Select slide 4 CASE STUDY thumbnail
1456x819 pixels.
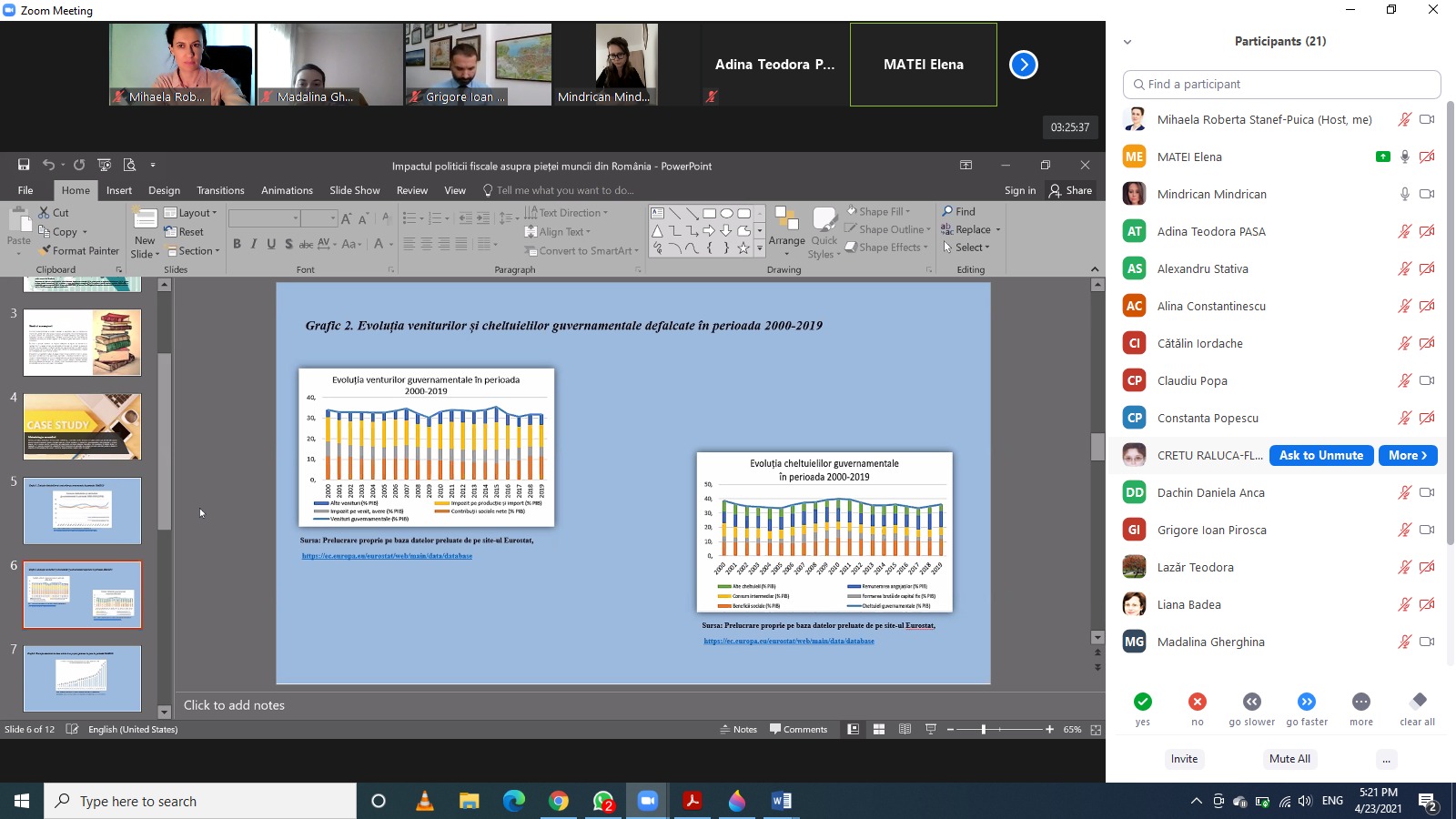[82, 427]
